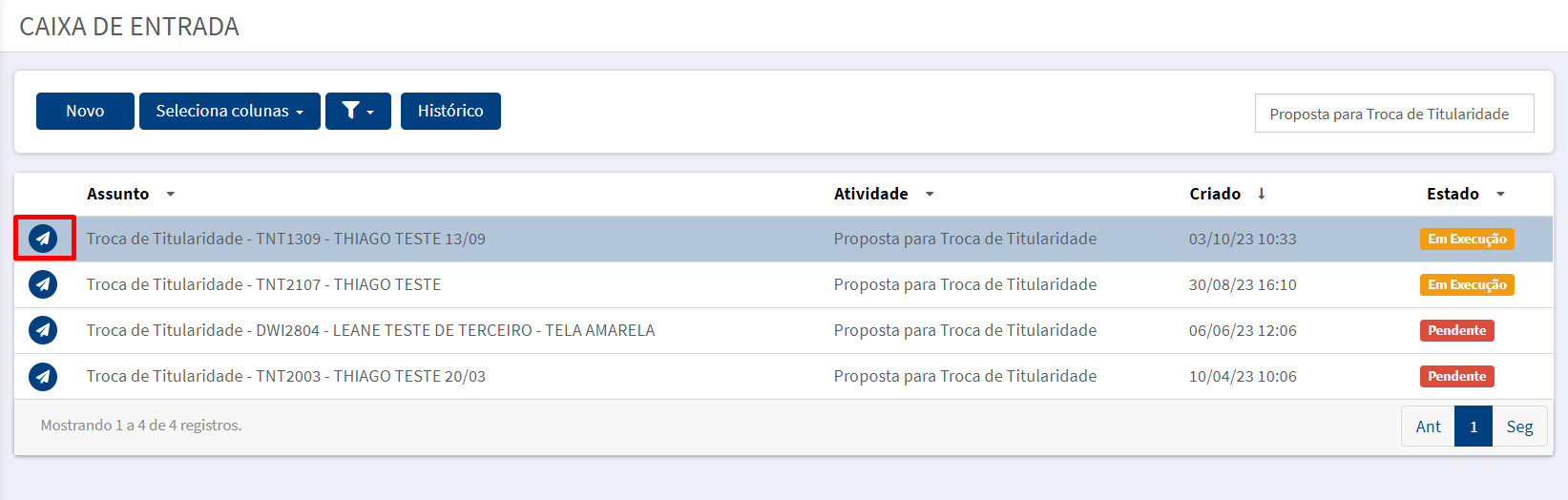Viewport: 1568px width, 500px height.
Task: Open the funnel filter dropdown
Action: pyautogui.click(x=358, y=111)
